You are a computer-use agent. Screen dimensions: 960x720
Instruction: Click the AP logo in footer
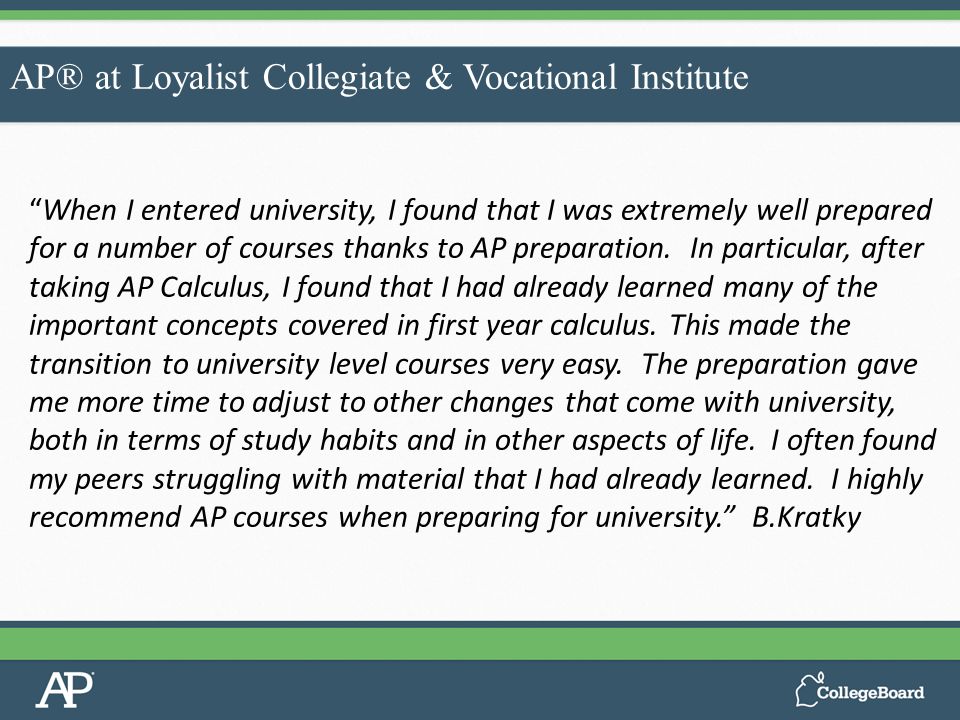click(x=64, y=690)
